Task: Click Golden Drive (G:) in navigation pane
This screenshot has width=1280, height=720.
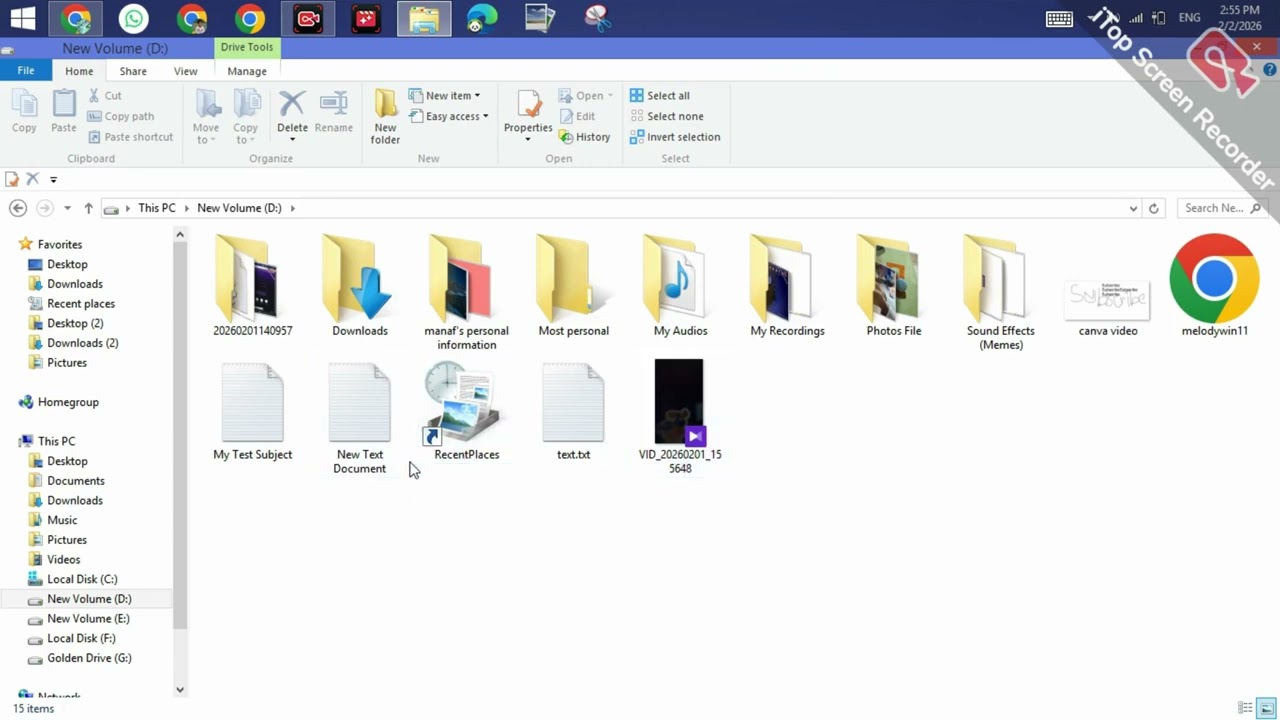Action: (88, 658)
